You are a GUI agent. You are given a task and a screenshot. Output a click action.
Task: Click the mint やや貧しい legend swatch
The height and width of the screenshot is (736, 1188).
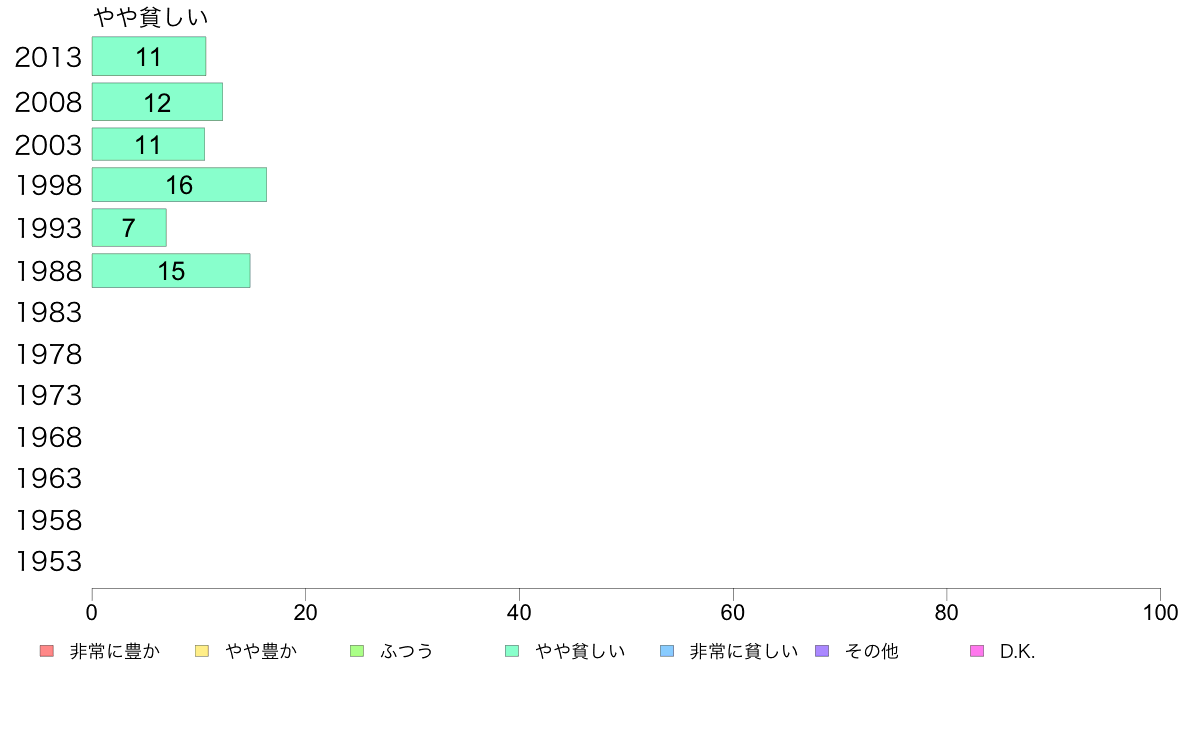pos(512,651)
